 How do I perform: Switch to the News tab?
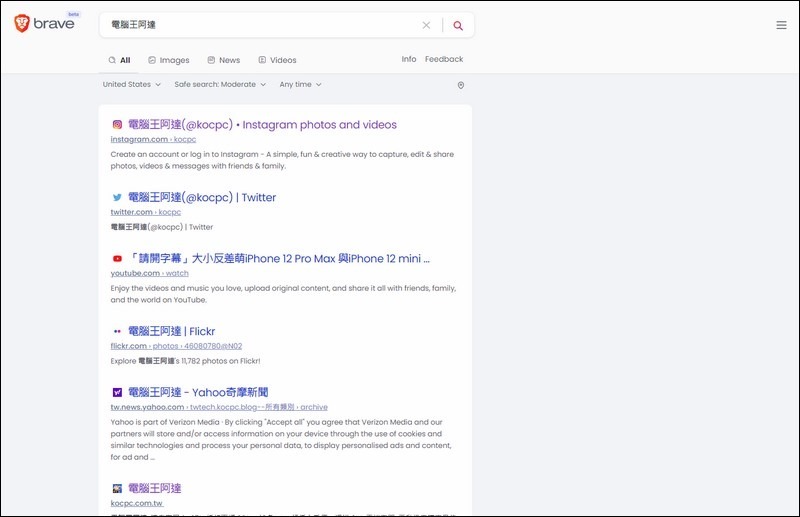223,60
